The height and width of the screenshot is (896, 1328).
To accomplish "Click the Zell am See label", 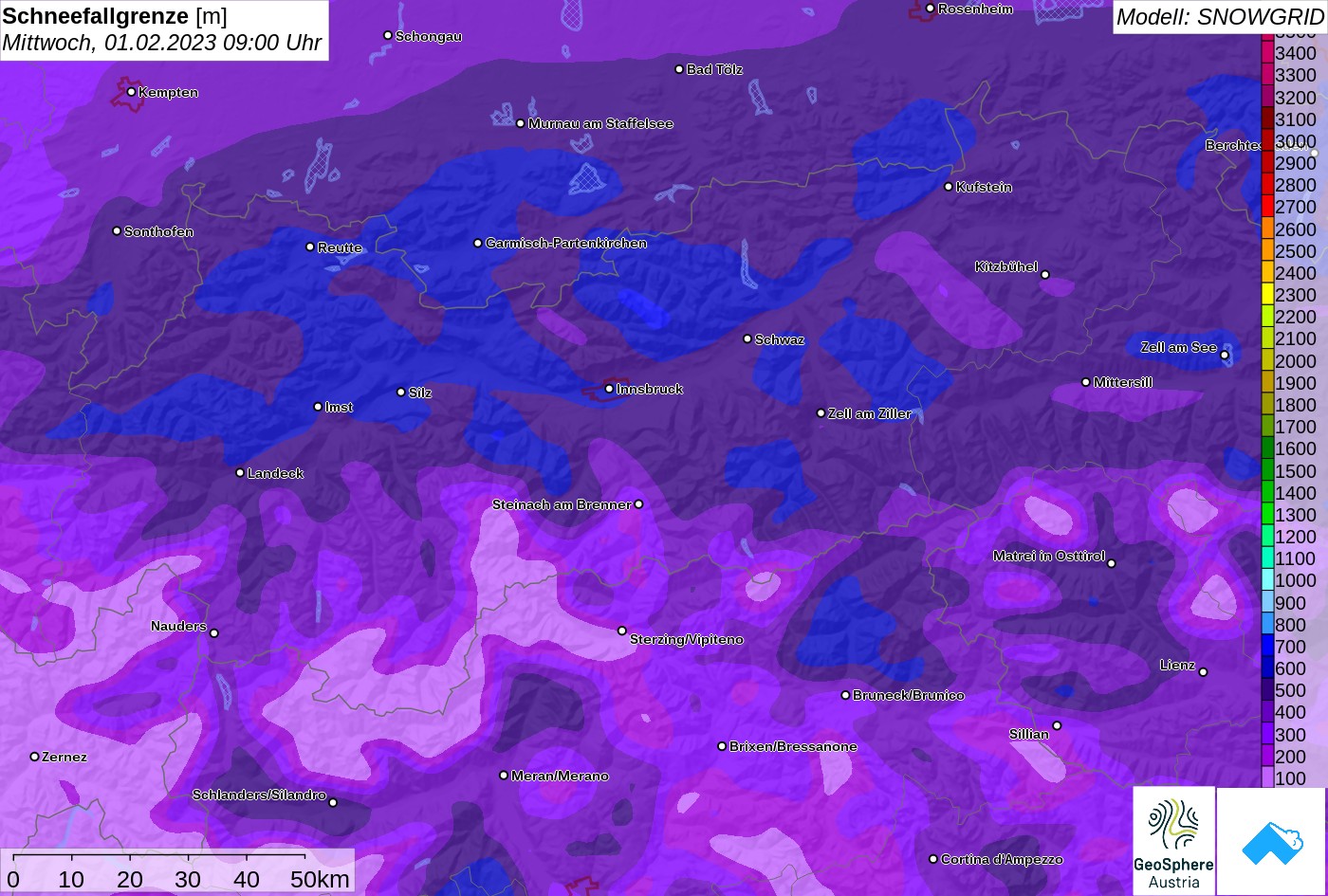I will [1179, 348].
